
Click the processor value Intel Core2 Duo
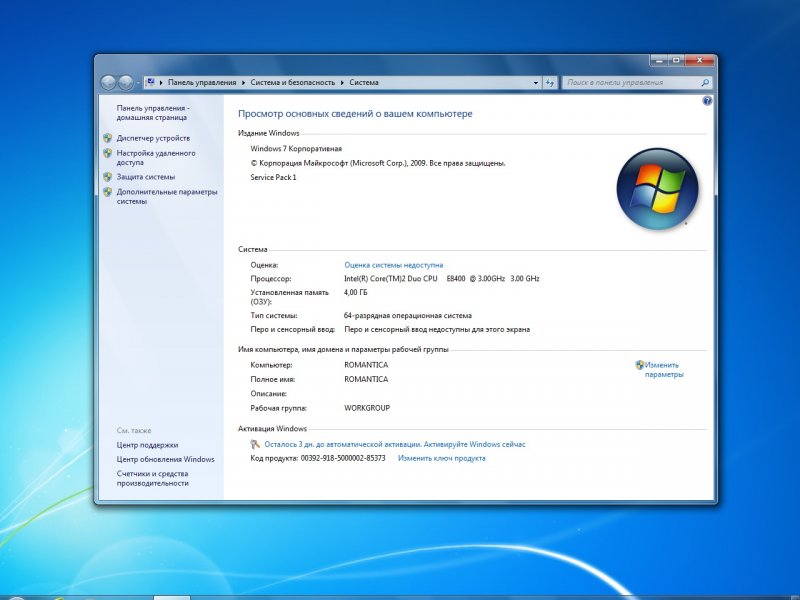[441, 278]
